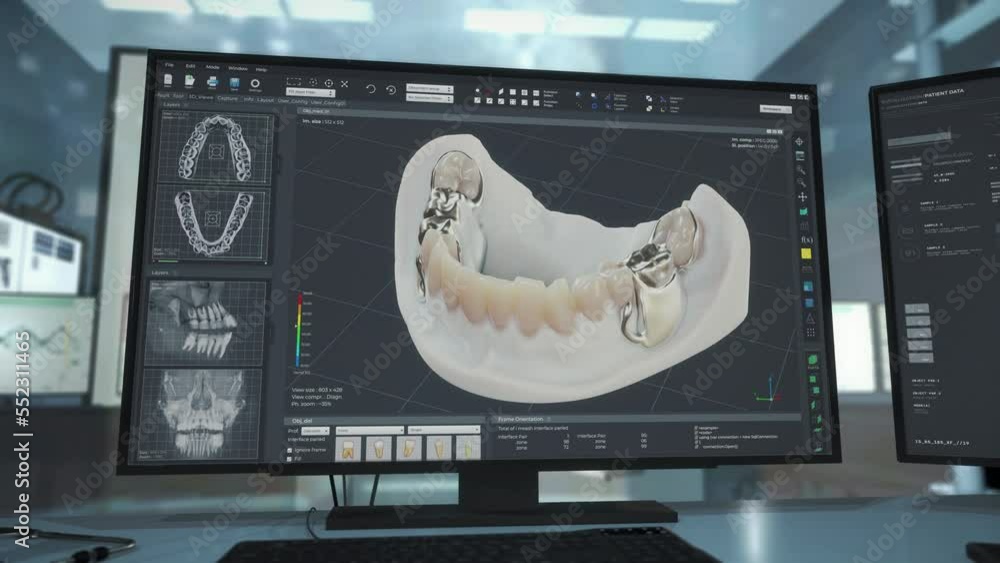Select the four-arrow move tool
The height and width of the screenshot is (563, 1000).
click(802, 197)
